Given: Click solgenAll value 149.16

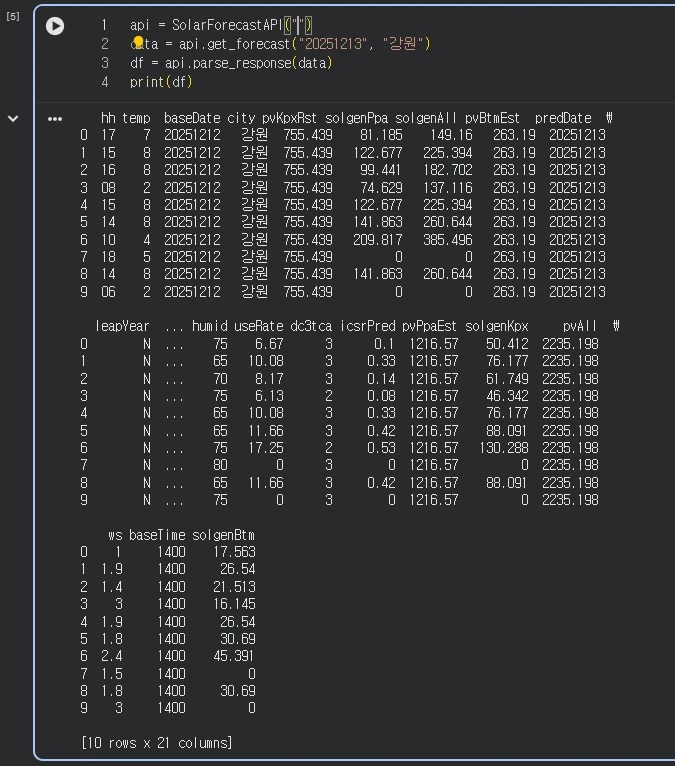Looking at the screenshot, I should coord(451,135).
